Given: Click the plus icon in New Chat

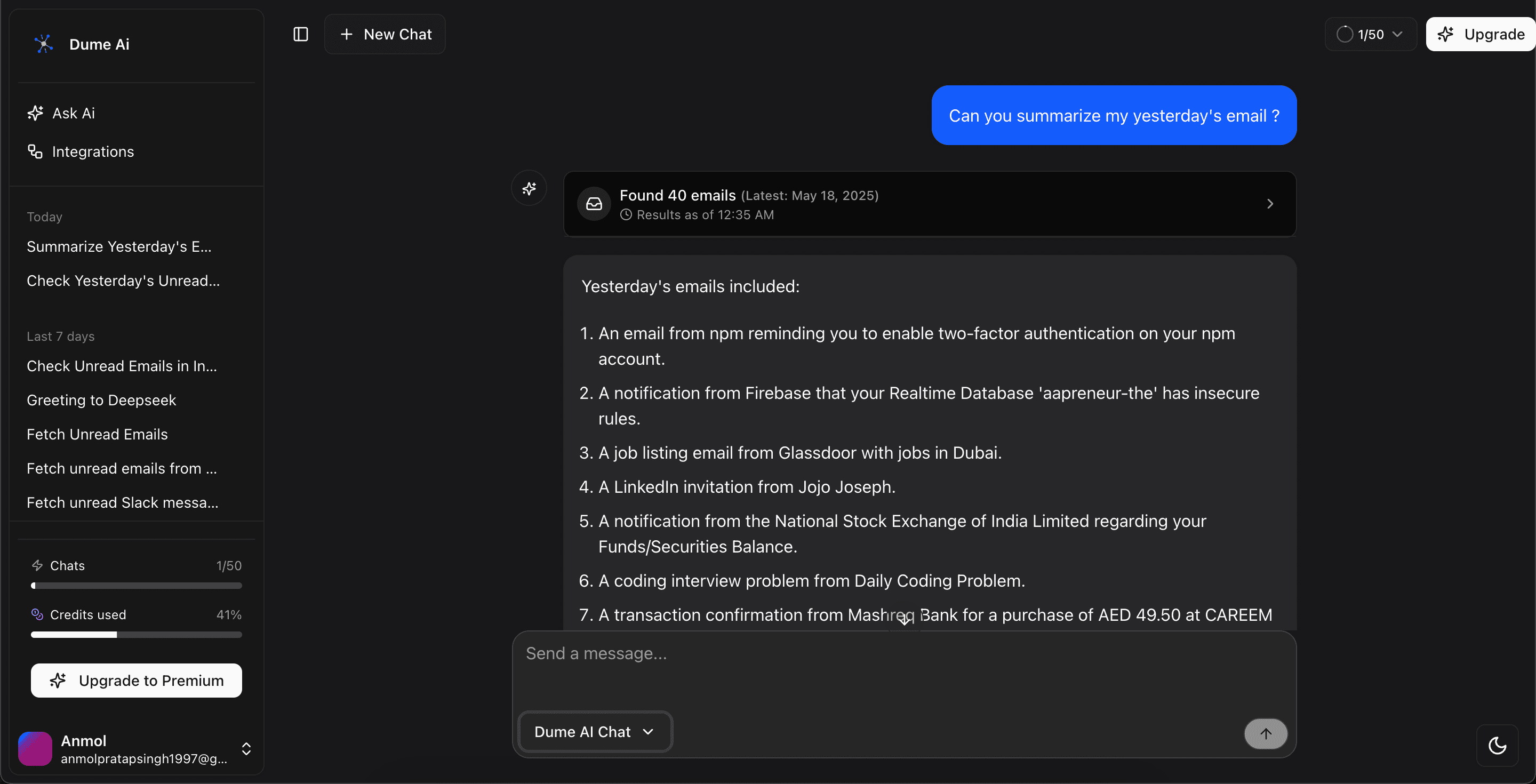Looking at the screenshot, I should [x=347, y=35].
